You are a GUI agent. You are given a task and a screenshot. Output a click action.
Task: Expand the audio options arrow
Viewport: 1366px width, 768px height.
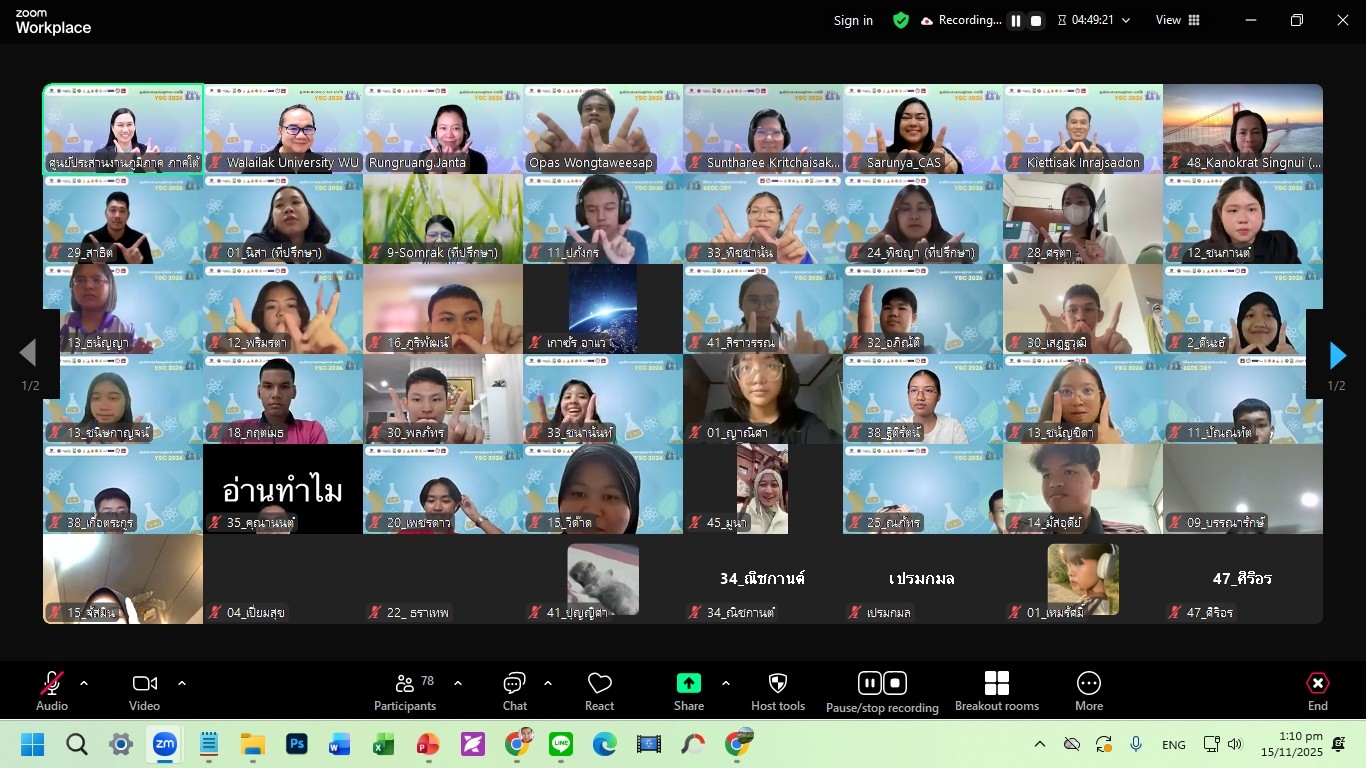point(84,684)
